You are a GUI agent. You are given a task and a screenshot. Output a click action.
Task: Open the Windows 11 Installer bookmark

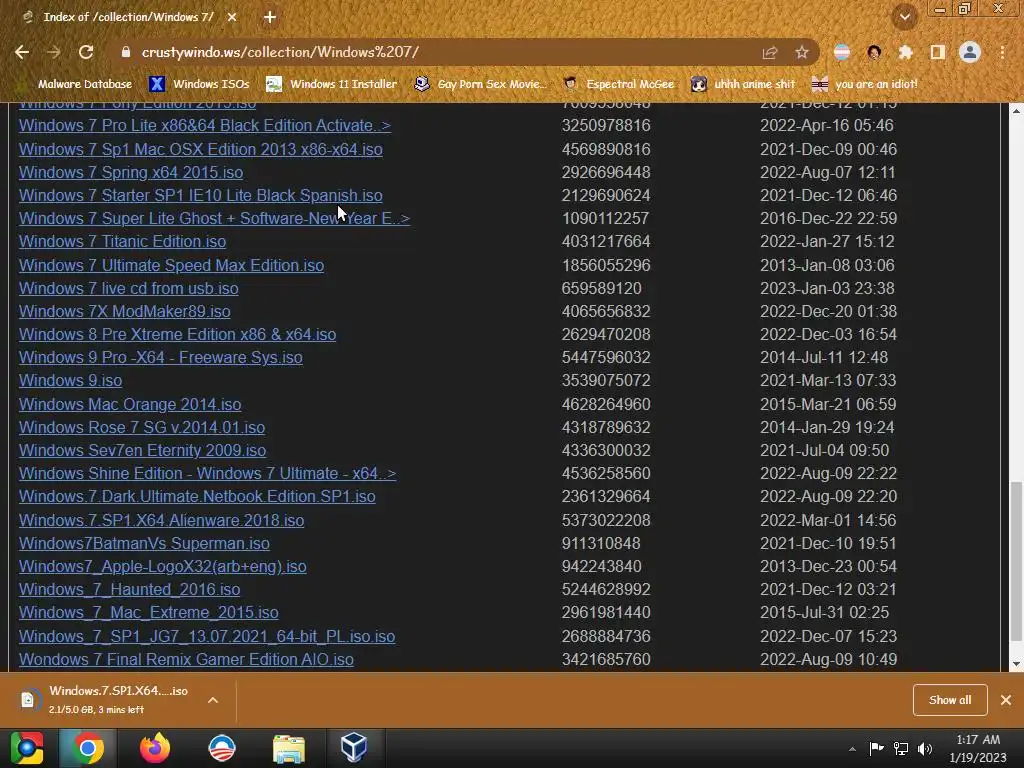pyautogui.click(x=332, y=84)
